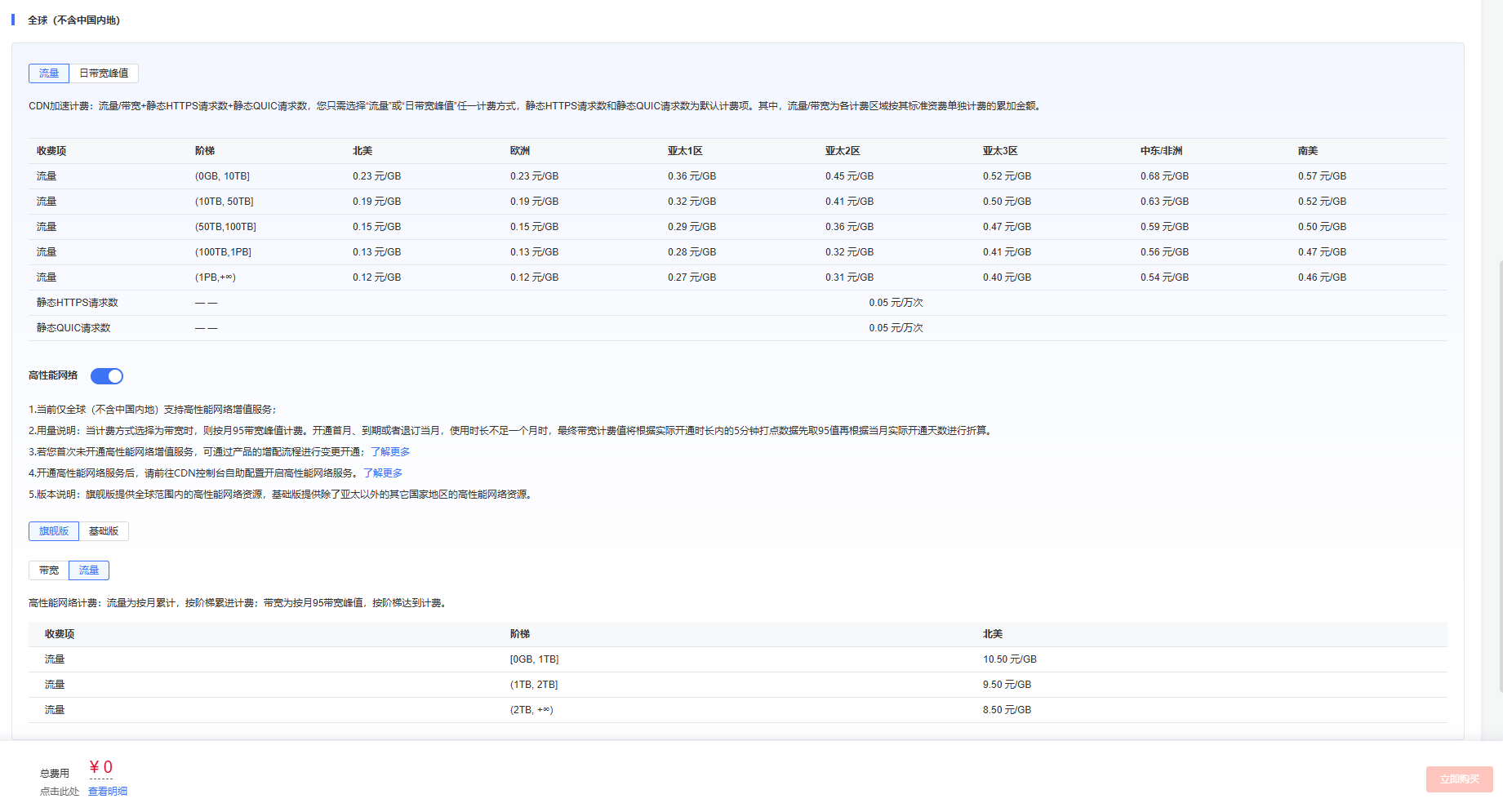Viewport: 1503px width, 812px height.
Task: Click the 全球（不含中国内地）section heading
Action: (74, 20)
